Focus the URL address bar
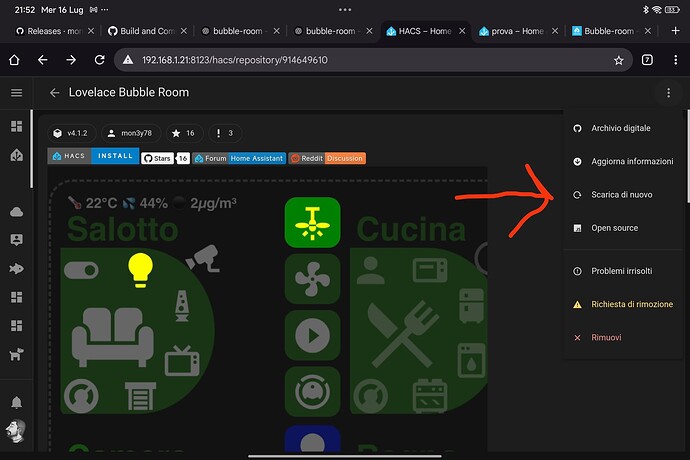 click(373, 60)
